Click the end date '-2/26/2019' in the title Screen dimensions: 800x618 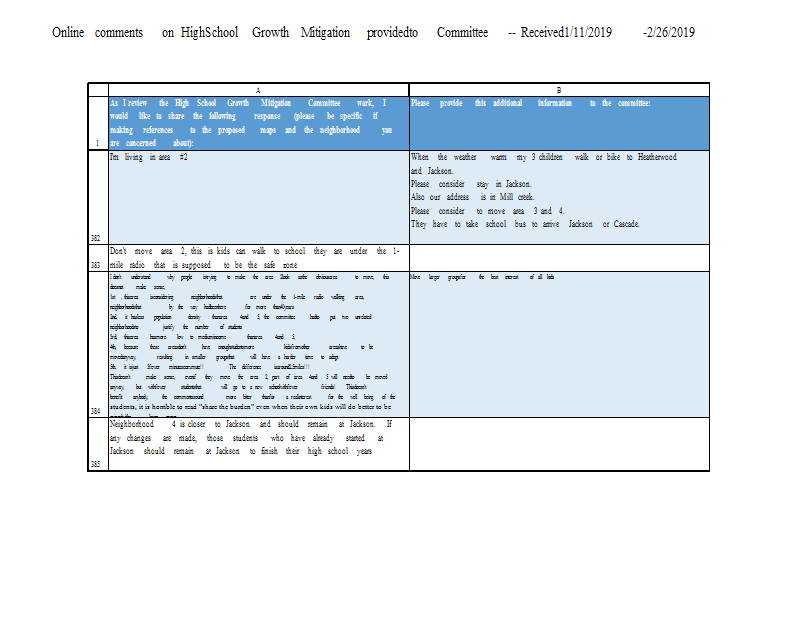click(x=669, y=33)
